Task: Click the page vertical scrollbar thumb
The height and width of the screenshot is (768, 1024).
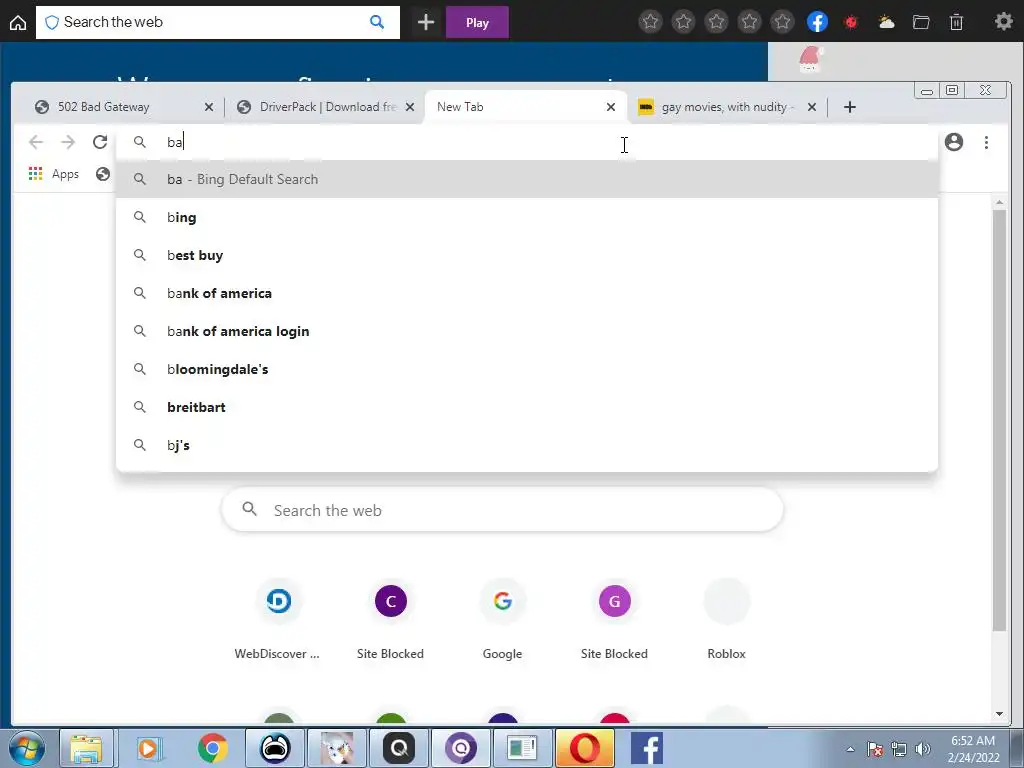Action: (x=999, y=421)
